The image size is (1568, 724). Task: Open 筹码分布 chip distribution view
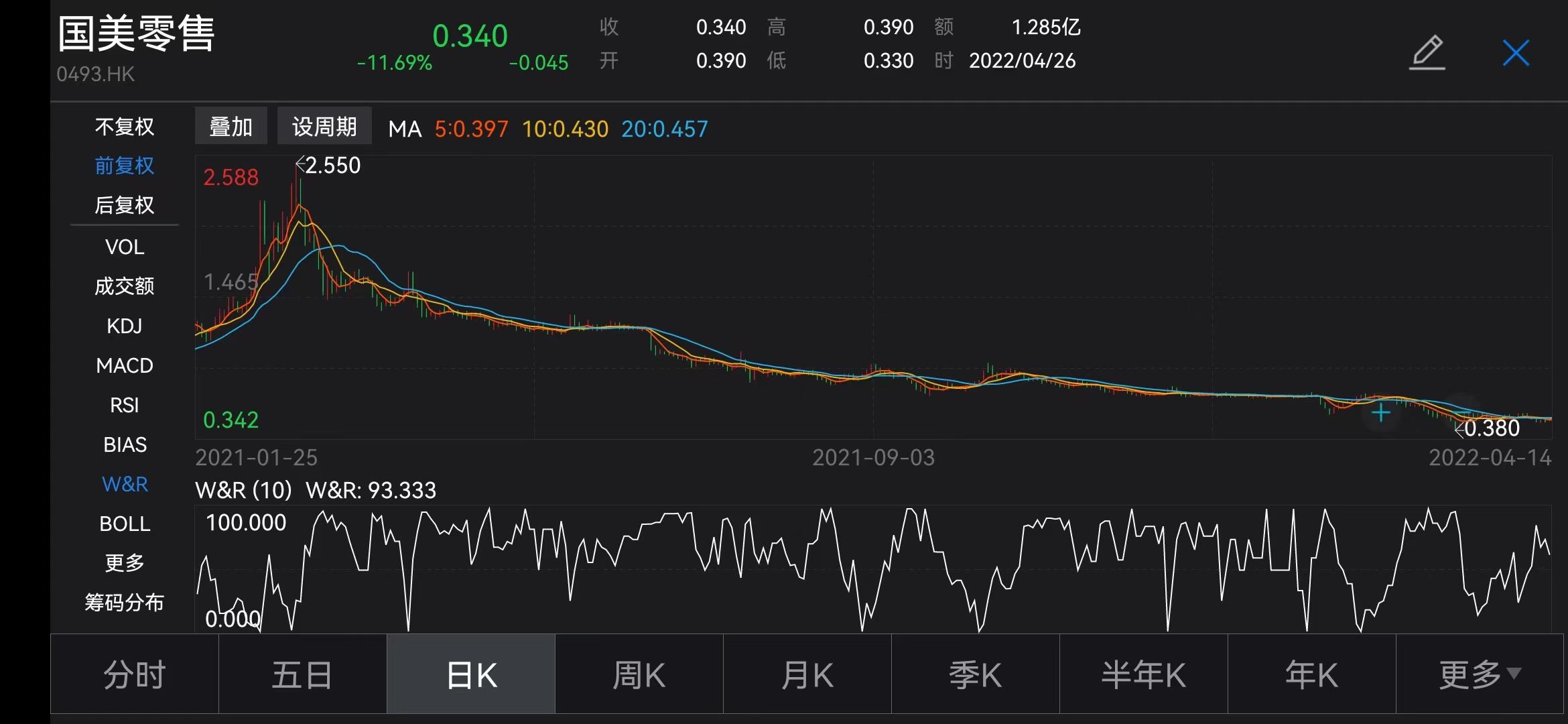click(125, 603)
